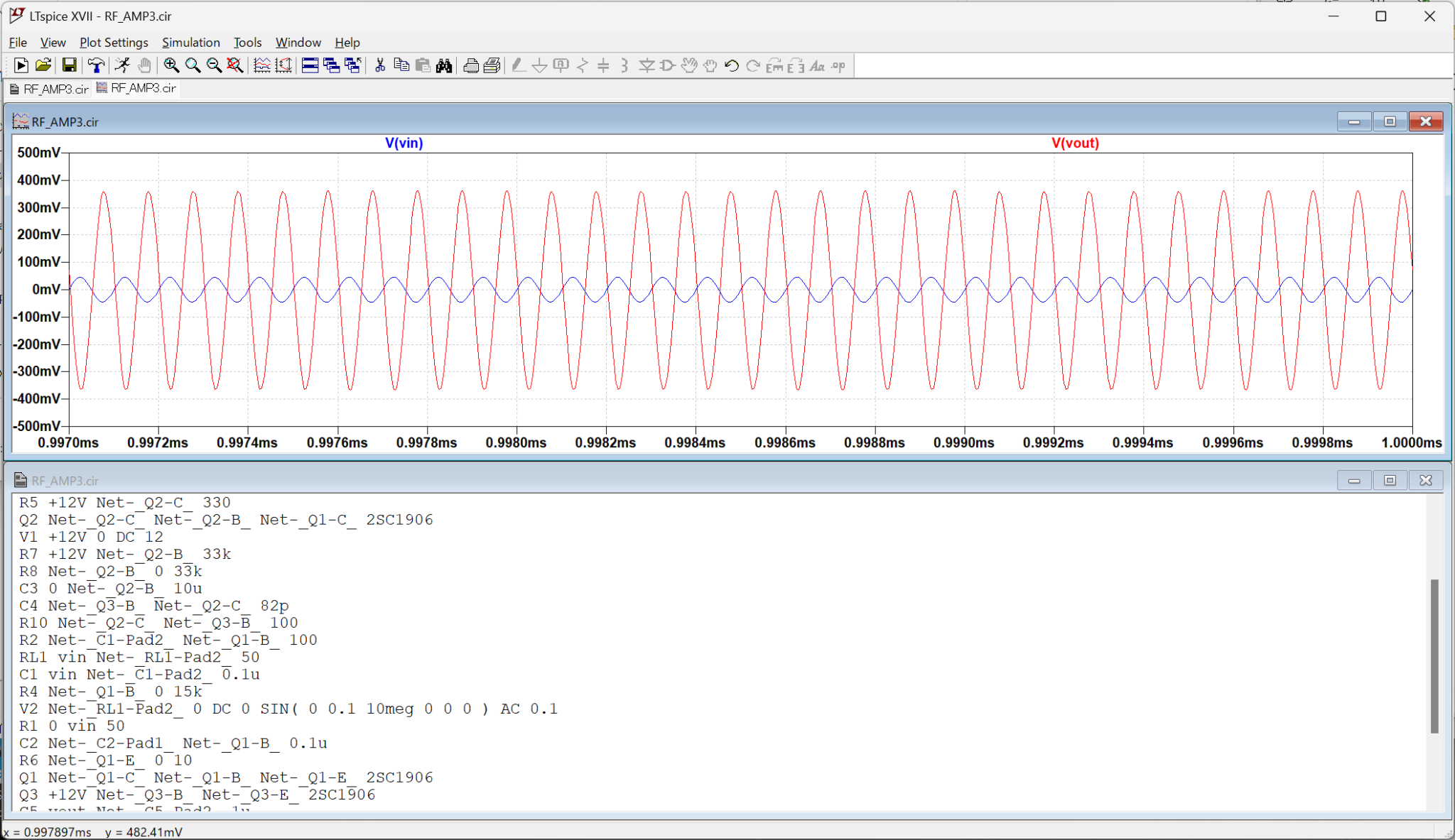1455x840 pixels.
Task: Save the file with the floppy icon
Action: (69, 66)
